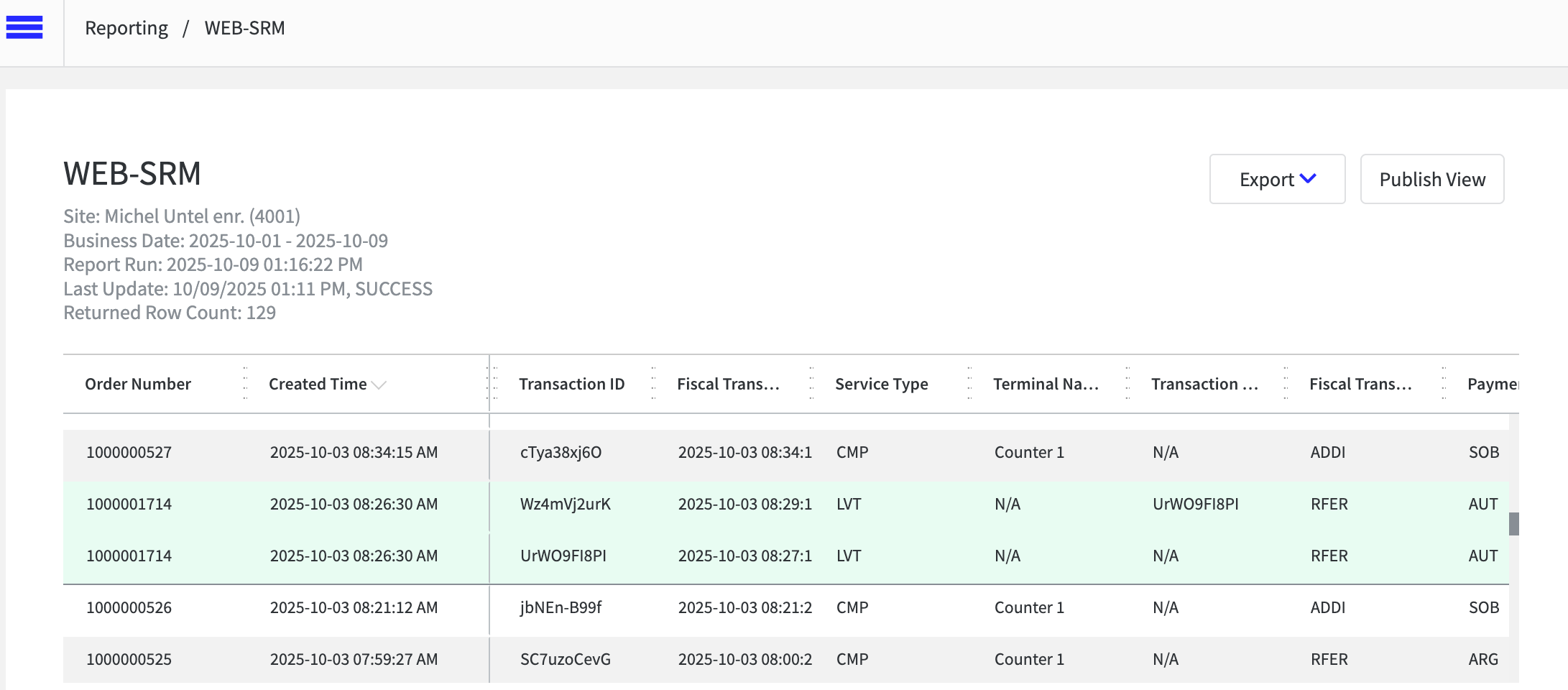Click UrWO9FI8PI in Transaction ID column
The width and height of the screenshot is (1568, 690).
pos(563,556)
